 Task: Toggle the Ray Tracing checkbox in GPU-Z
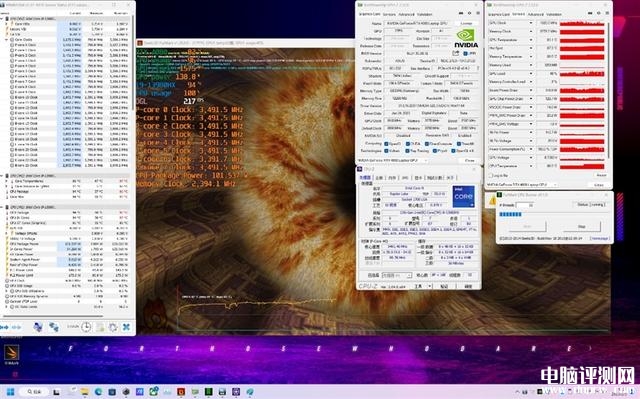click(x=407, y=151)
